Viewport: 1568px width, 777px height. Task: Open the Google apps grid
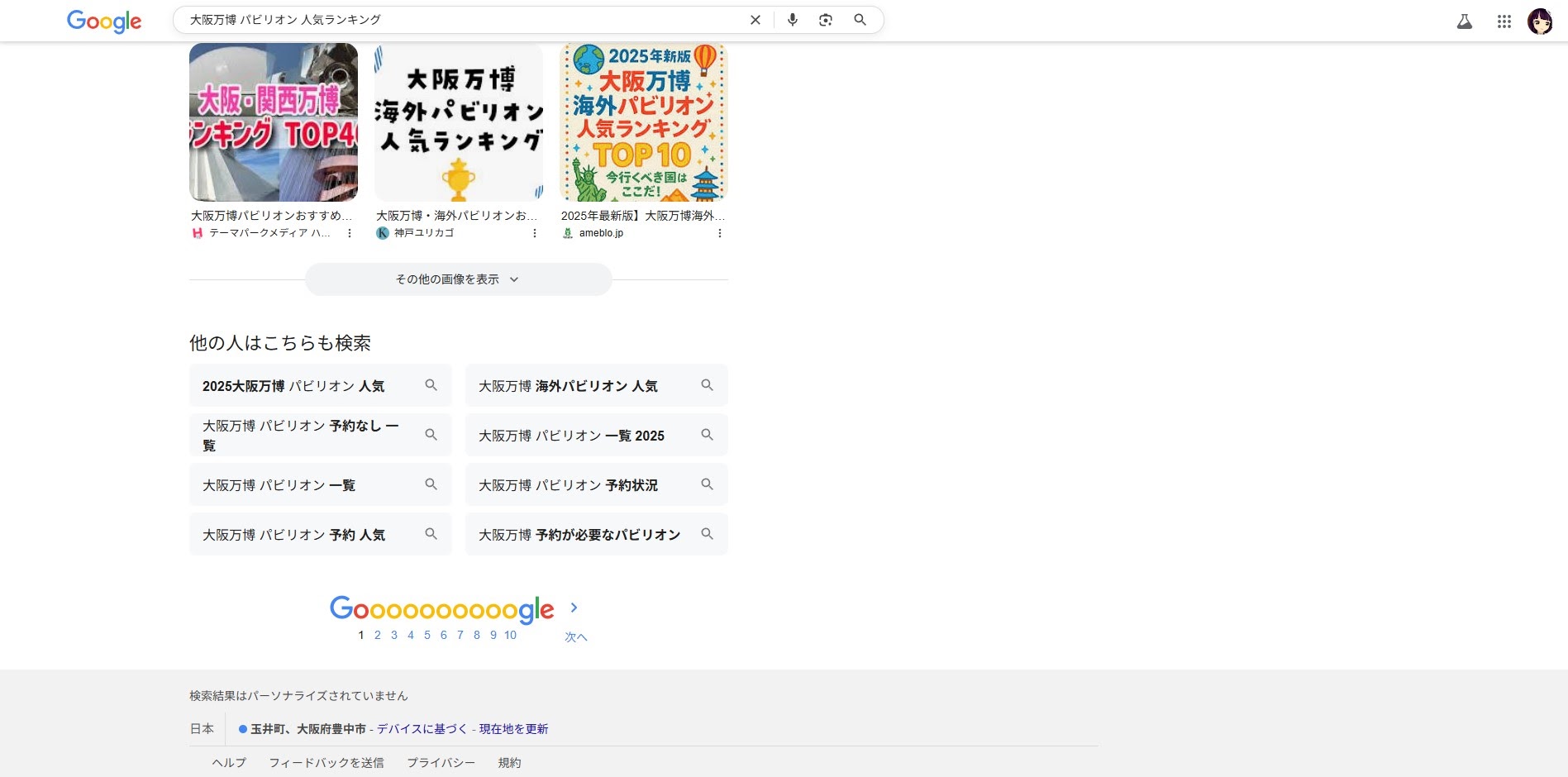click(1504, 21)
